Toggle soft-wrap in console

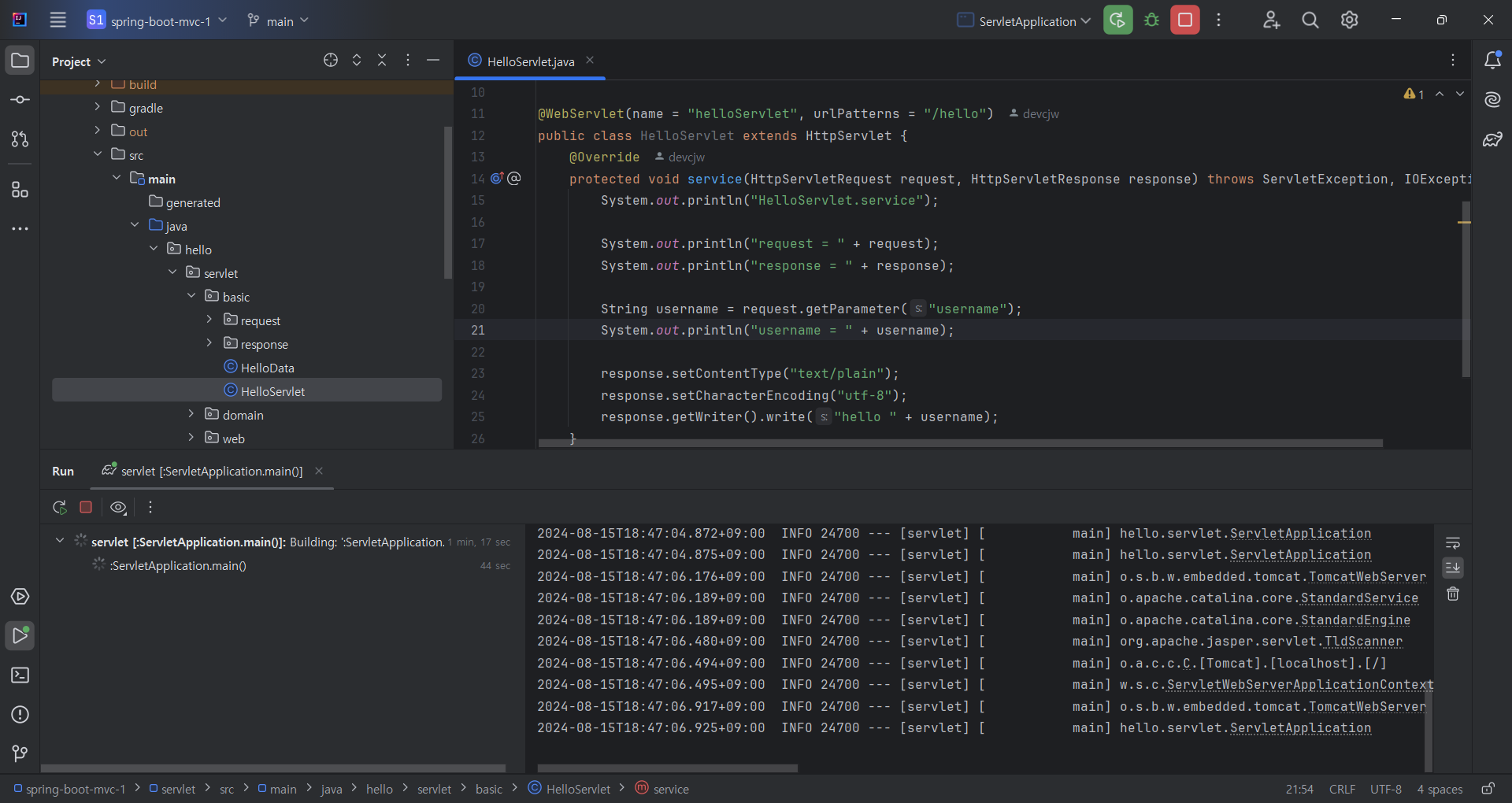click(1453, 543)
